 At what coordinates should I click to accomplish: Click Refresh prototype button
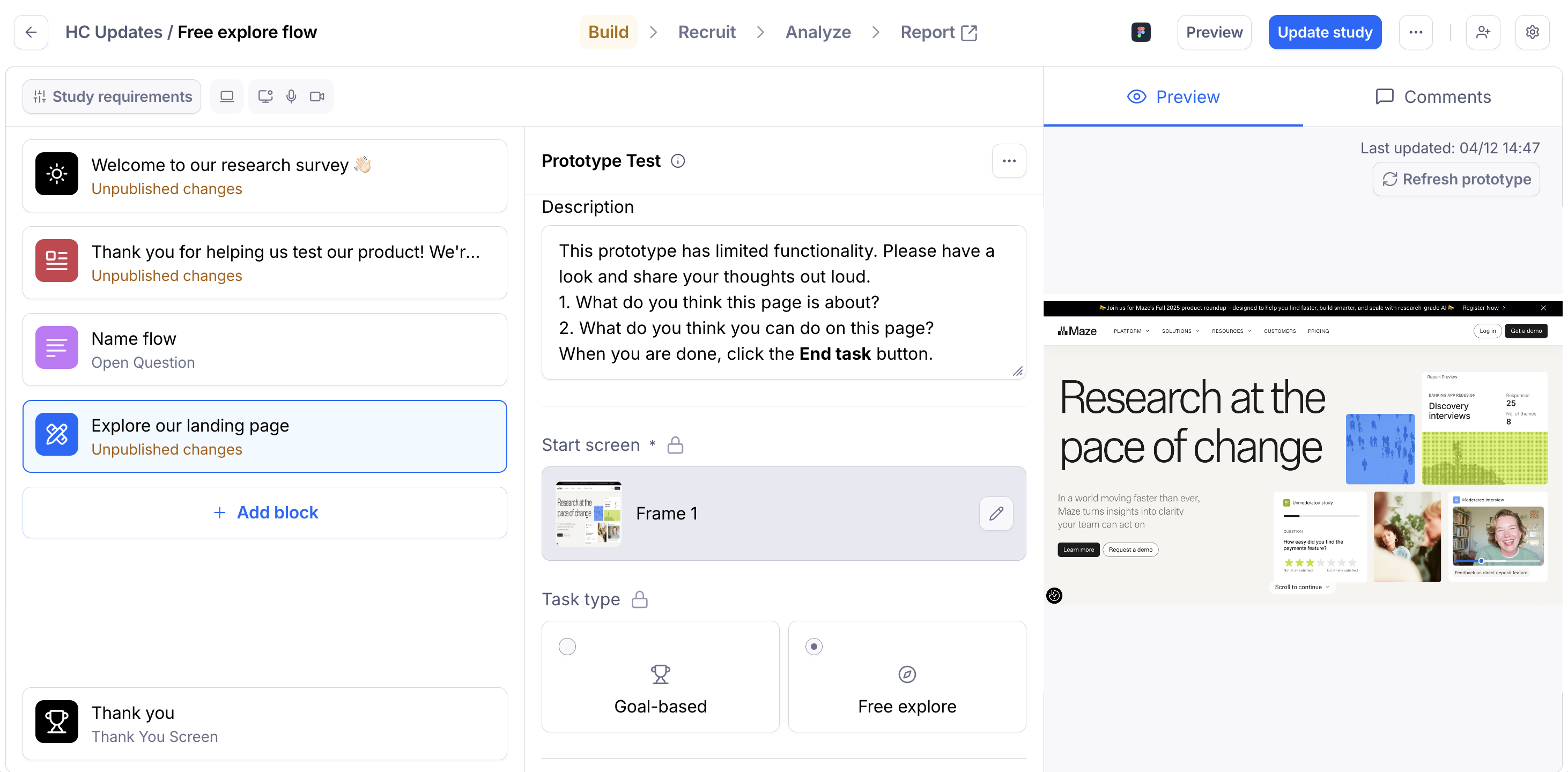[1456, 180]
